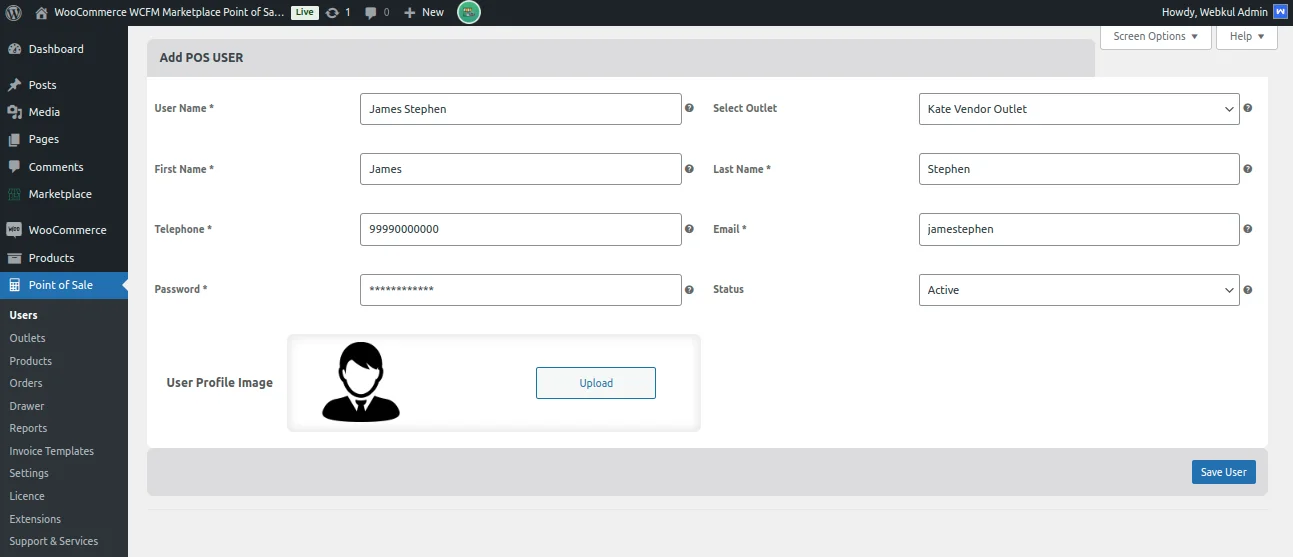
Task: Click the Last Name input field
Action: tap(1079, 169)
